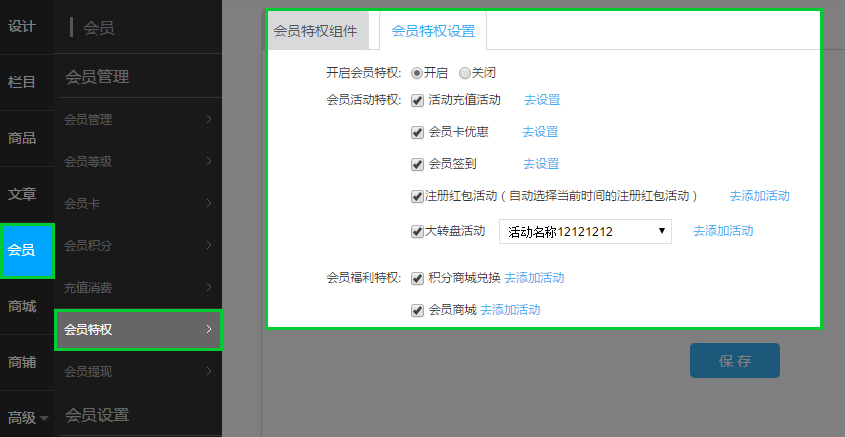Viewport: 845px width, 437px height.
Task: Open the 商城 section in left navigation
Action: pyautogui.click(x=22, y=306)
